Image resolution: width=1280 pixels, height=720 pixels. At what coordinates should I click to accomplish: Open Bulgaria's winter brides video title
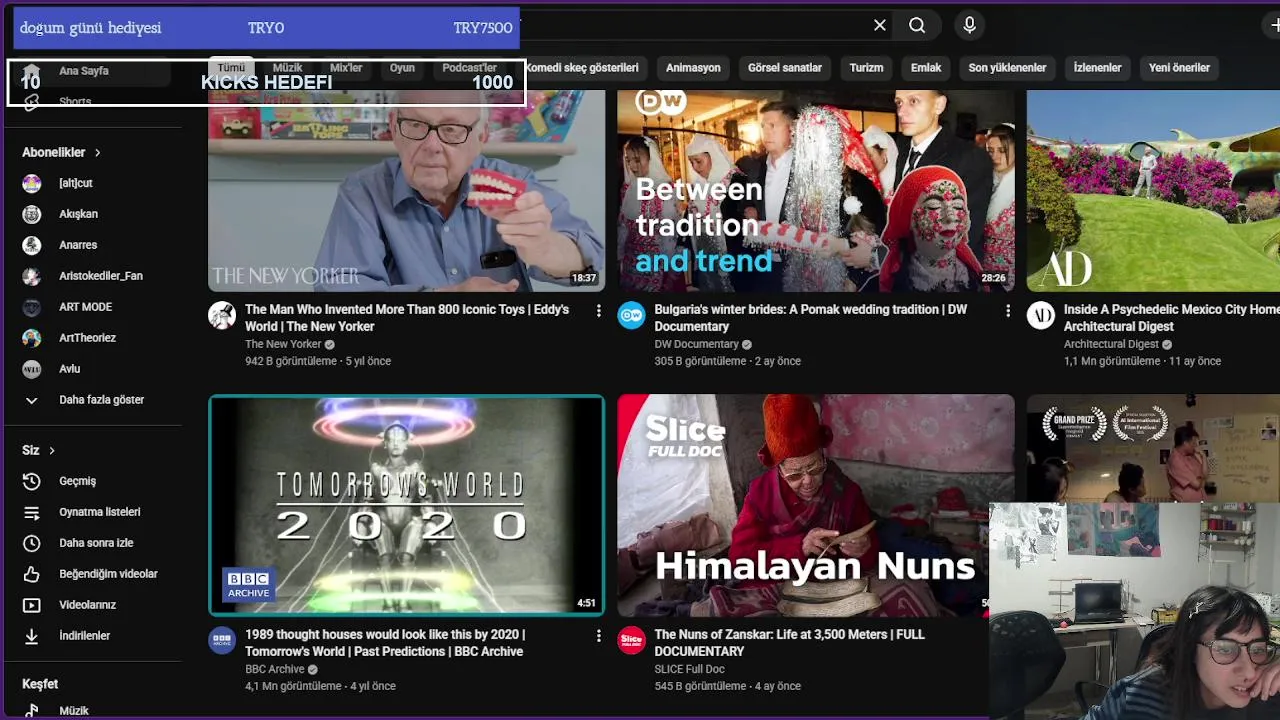[x=811, y=318]
